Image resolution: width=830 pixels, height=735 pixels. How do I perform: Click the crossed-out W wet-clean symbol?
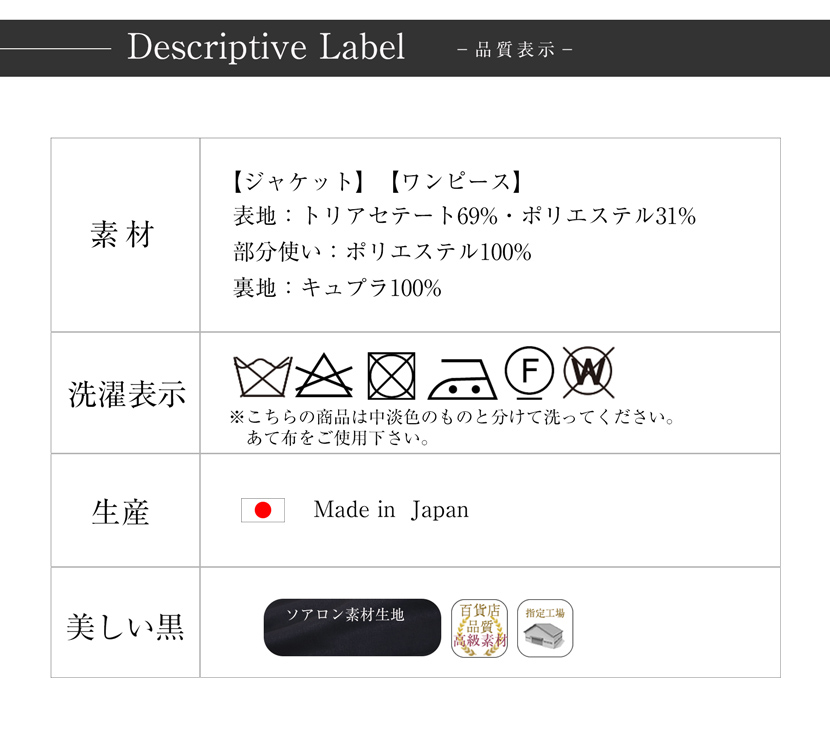coord(589,372)
